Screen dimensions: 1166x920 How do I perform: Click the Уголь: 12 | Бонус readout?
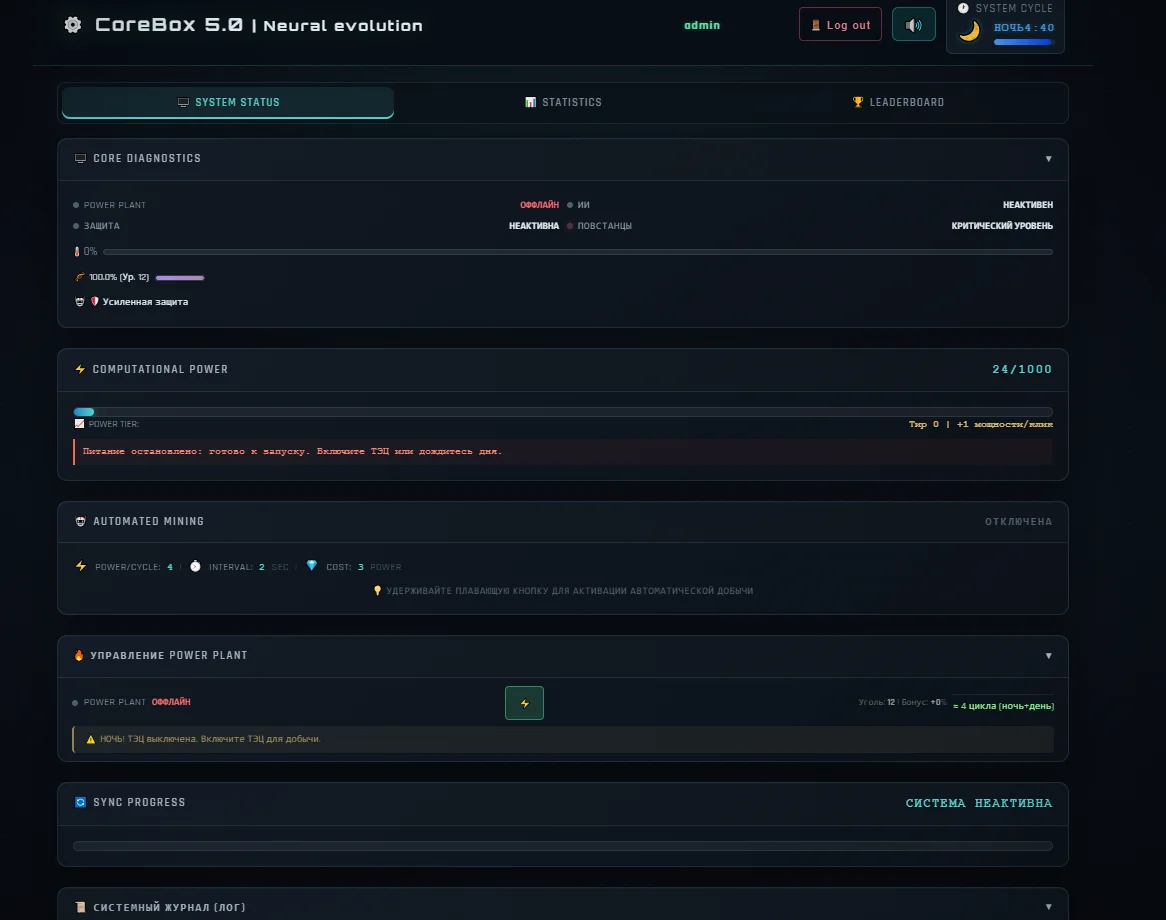(x=902, y=702)
